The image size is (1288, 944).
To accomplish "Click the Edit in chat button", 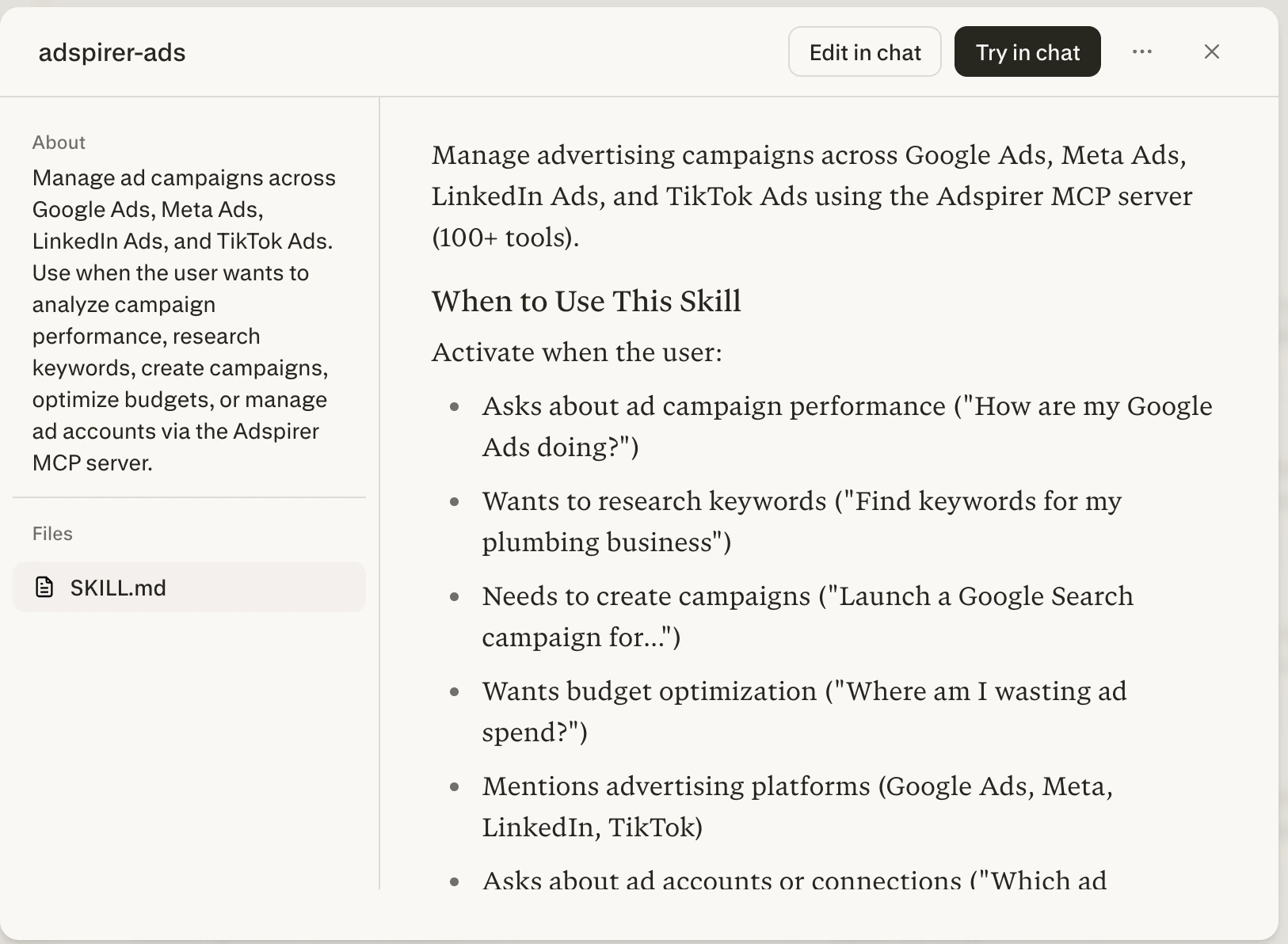I will tap(864, 51).
